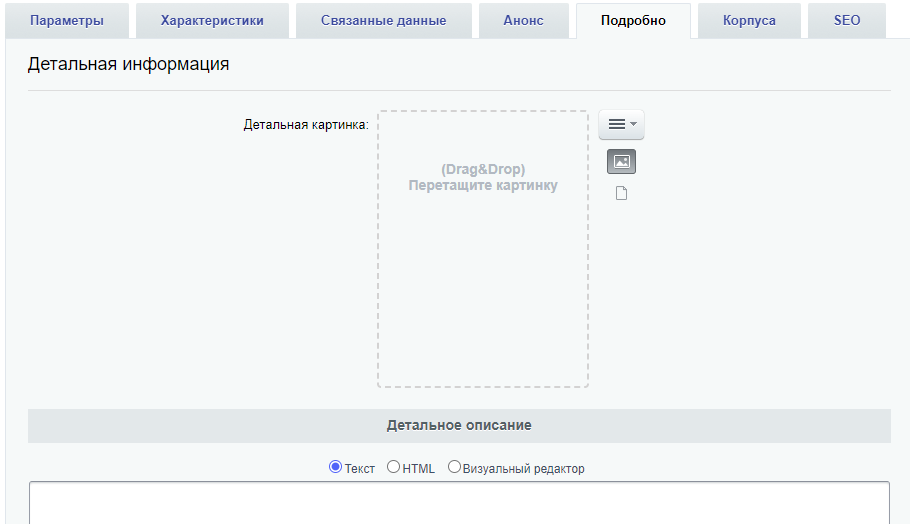Enable the Визуальный редактор radio option
Image resolution: width=910 pixels, height=524 pixels.
[x=454, y=467]
